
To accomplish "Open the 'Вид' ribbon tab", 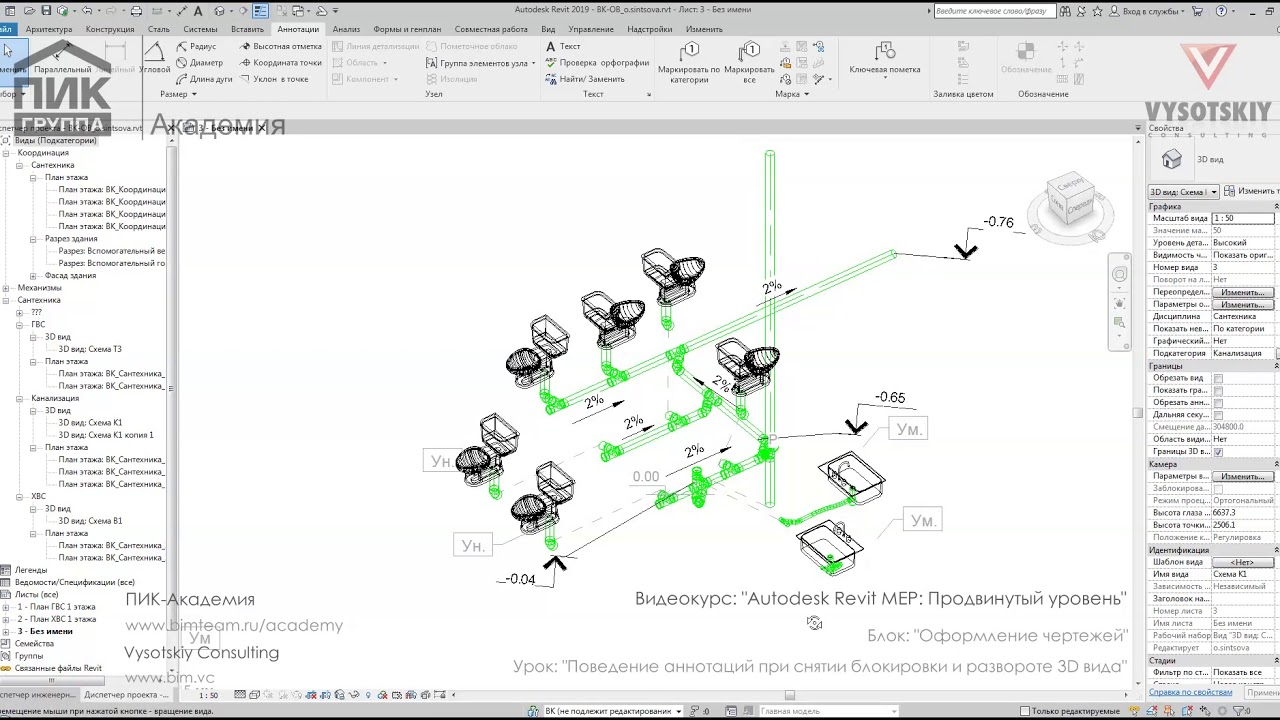I will click(548, 29).
